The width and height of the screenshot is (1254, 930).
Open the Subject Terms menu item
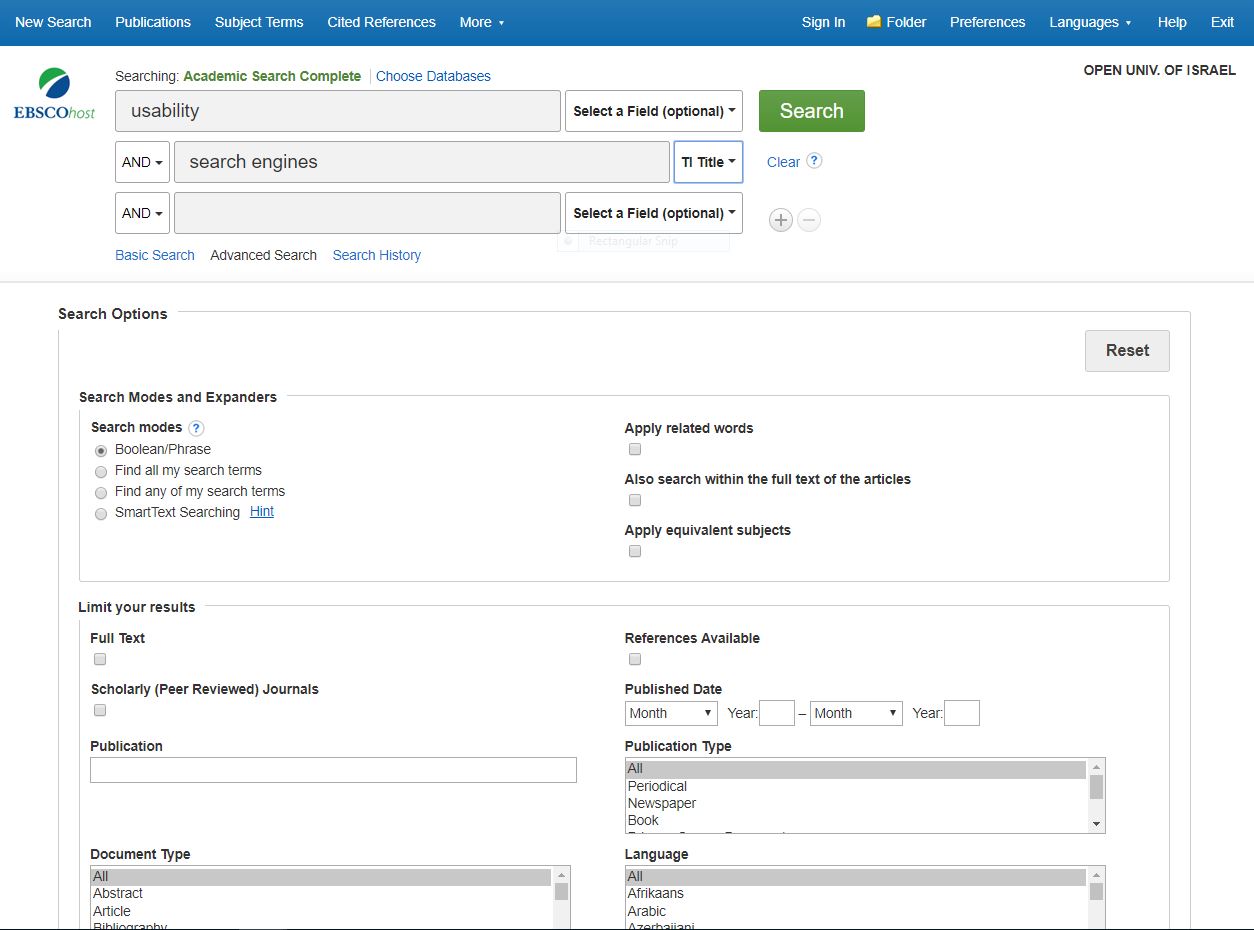click(259, 22)
